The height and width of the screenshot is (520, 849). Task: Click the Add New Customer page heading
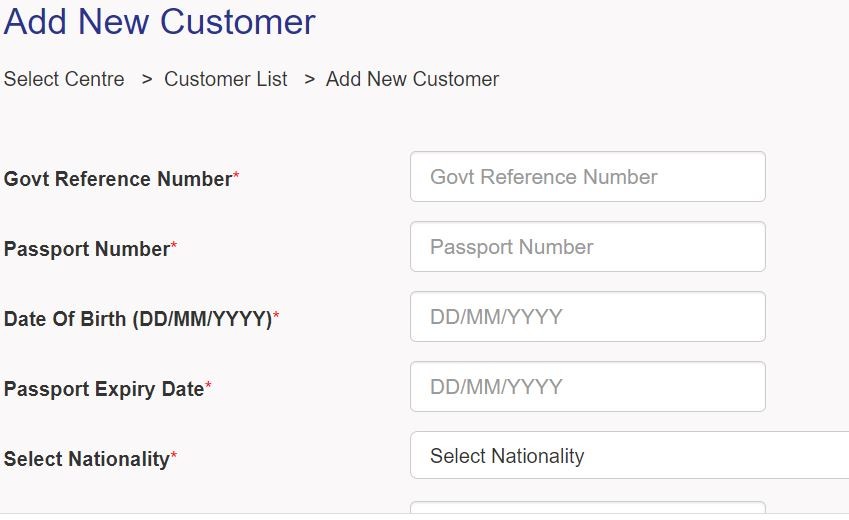point(160,22)
